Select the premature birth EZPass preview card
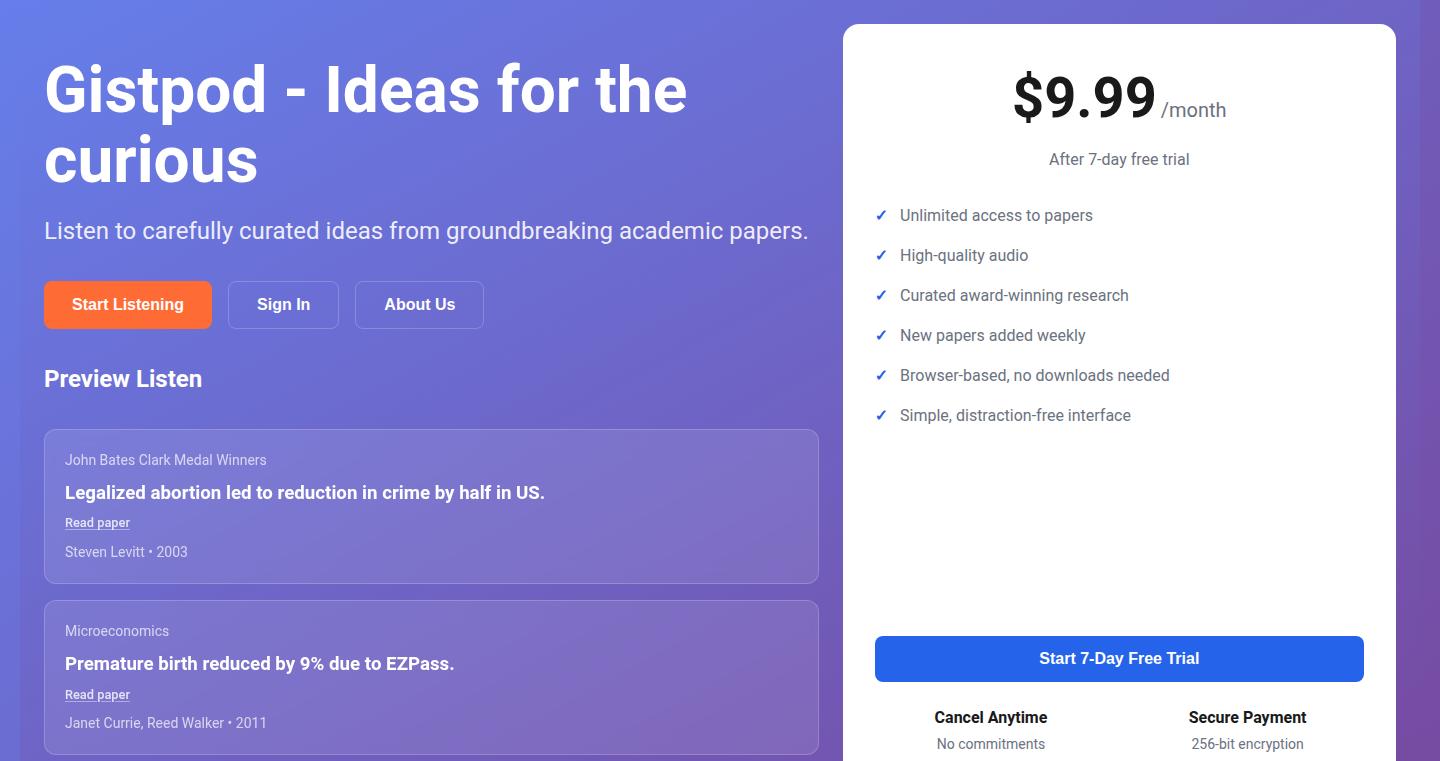 coord(431,677)
